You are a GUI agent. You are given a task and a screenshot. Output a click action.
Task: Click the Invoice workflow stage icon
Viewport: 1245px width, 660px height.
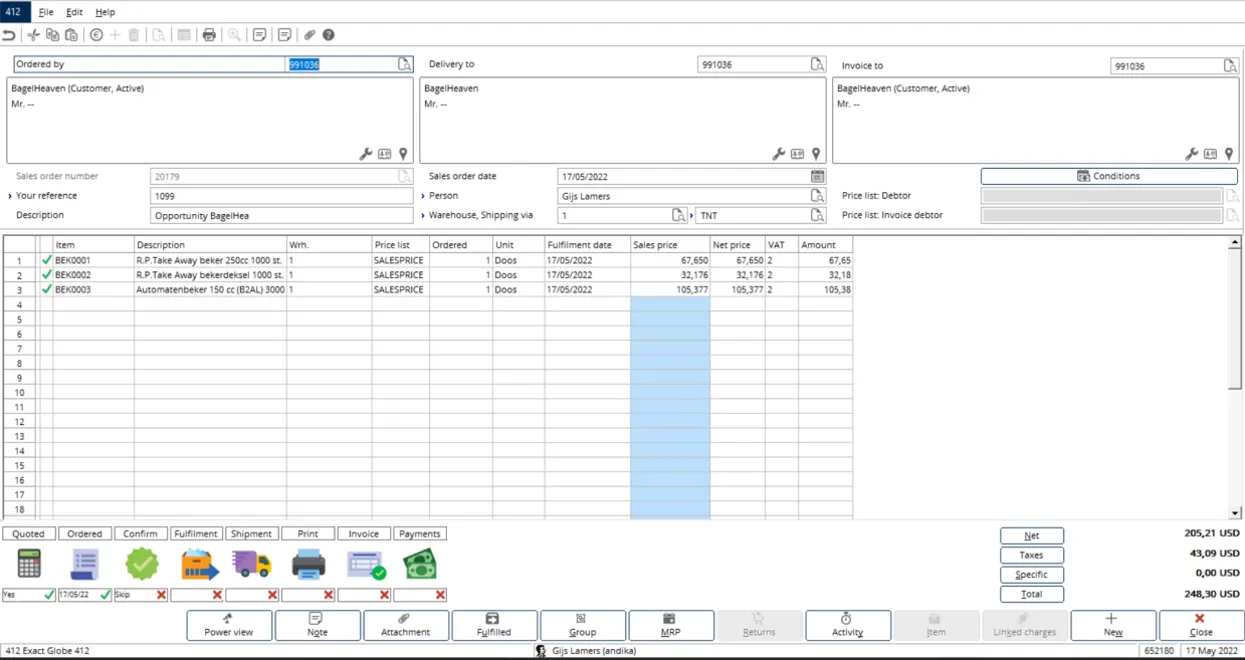point(365,565)
